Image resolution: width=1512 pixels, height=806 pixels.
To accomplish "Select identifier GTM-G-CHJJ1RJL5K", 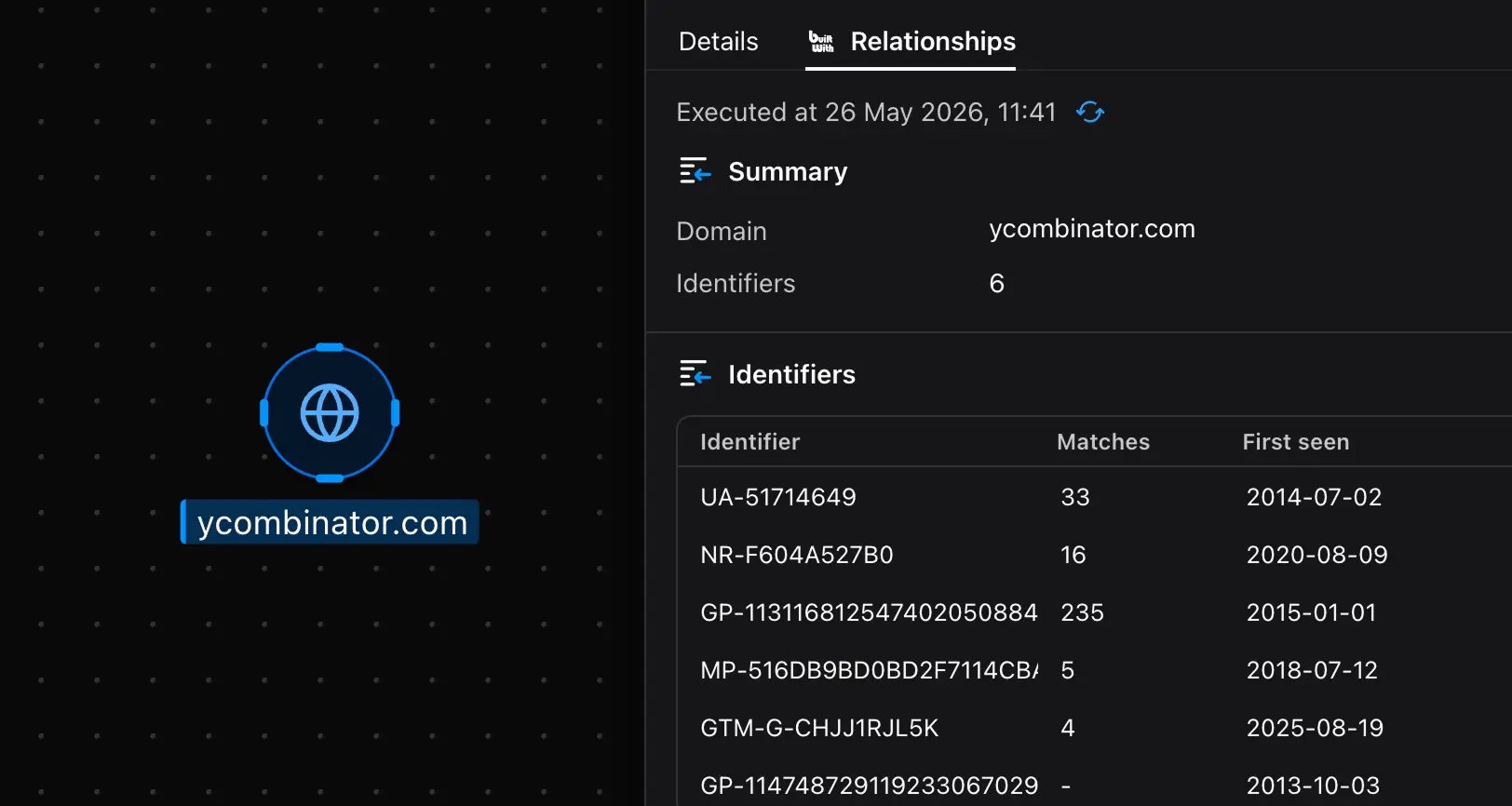I will 819,728.
